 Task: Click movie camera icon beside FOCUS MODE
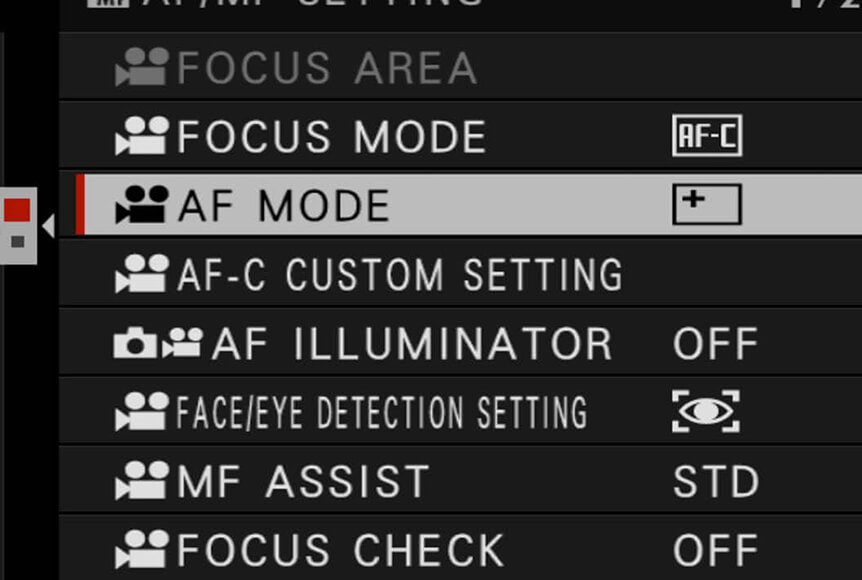[x=142, y=136]
